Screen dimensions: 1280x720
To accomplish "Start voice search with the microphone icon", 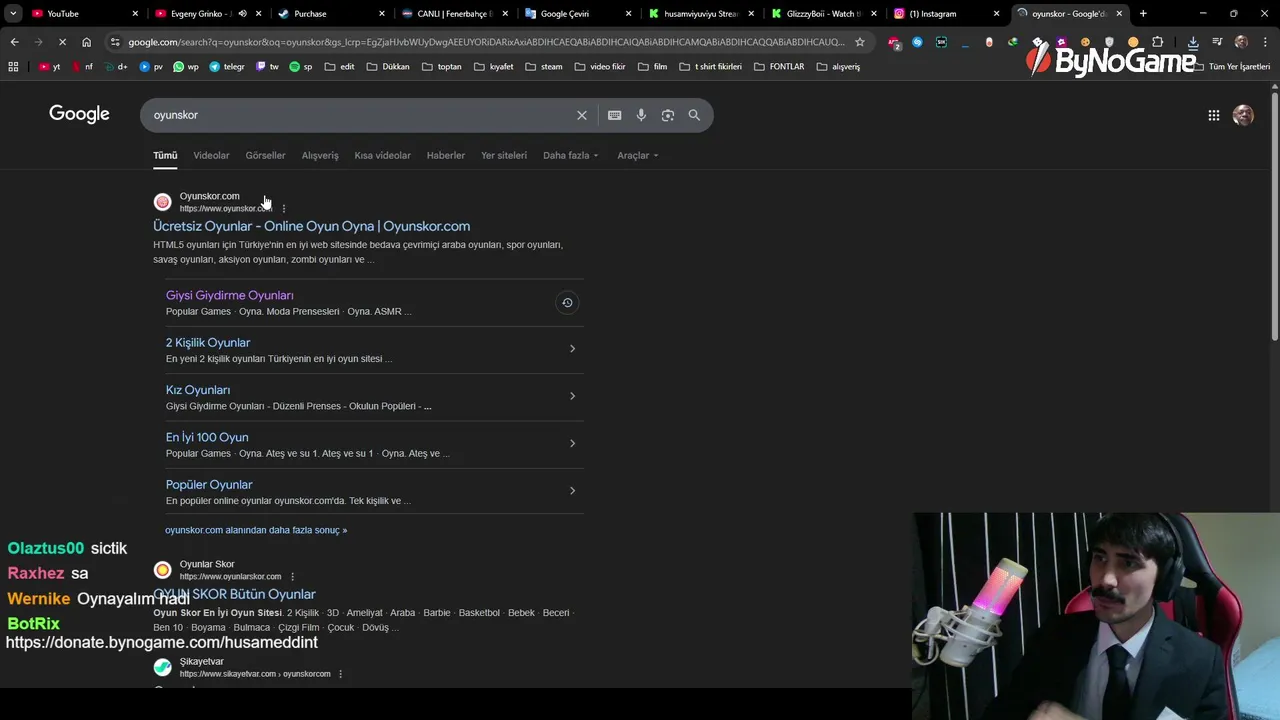I will click(x=641, y=115).
